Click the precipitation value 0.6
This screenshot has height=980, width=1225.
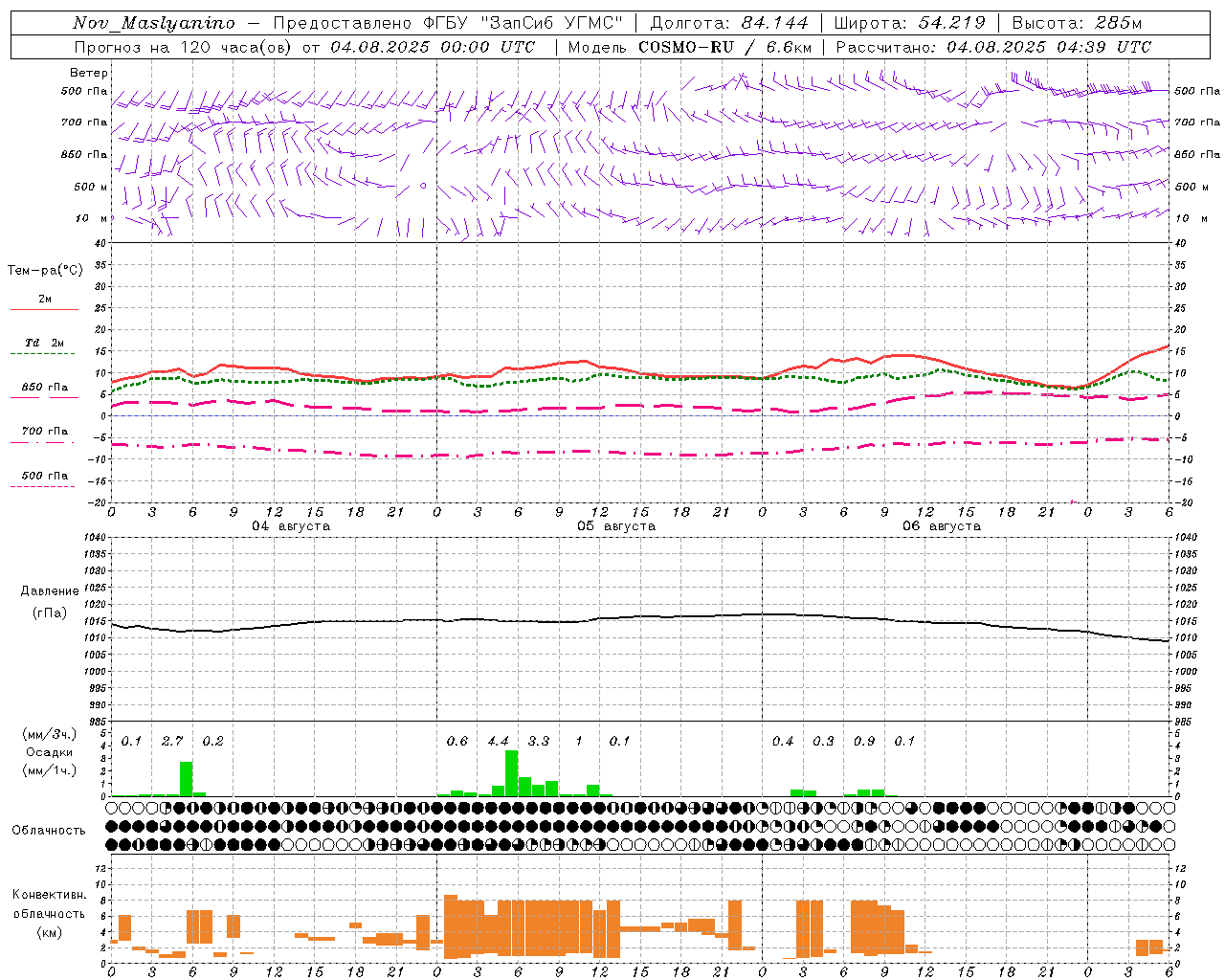click(x=457, y=741)
